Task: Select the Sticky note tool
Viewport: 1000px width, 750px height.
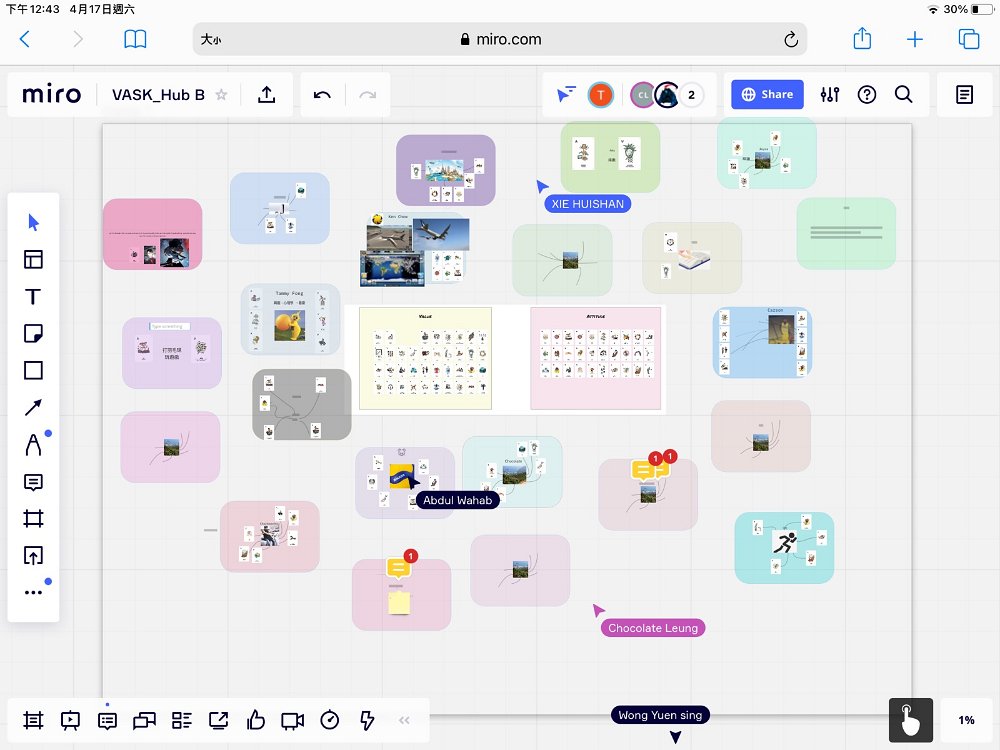Action: (x=33, y=334)
